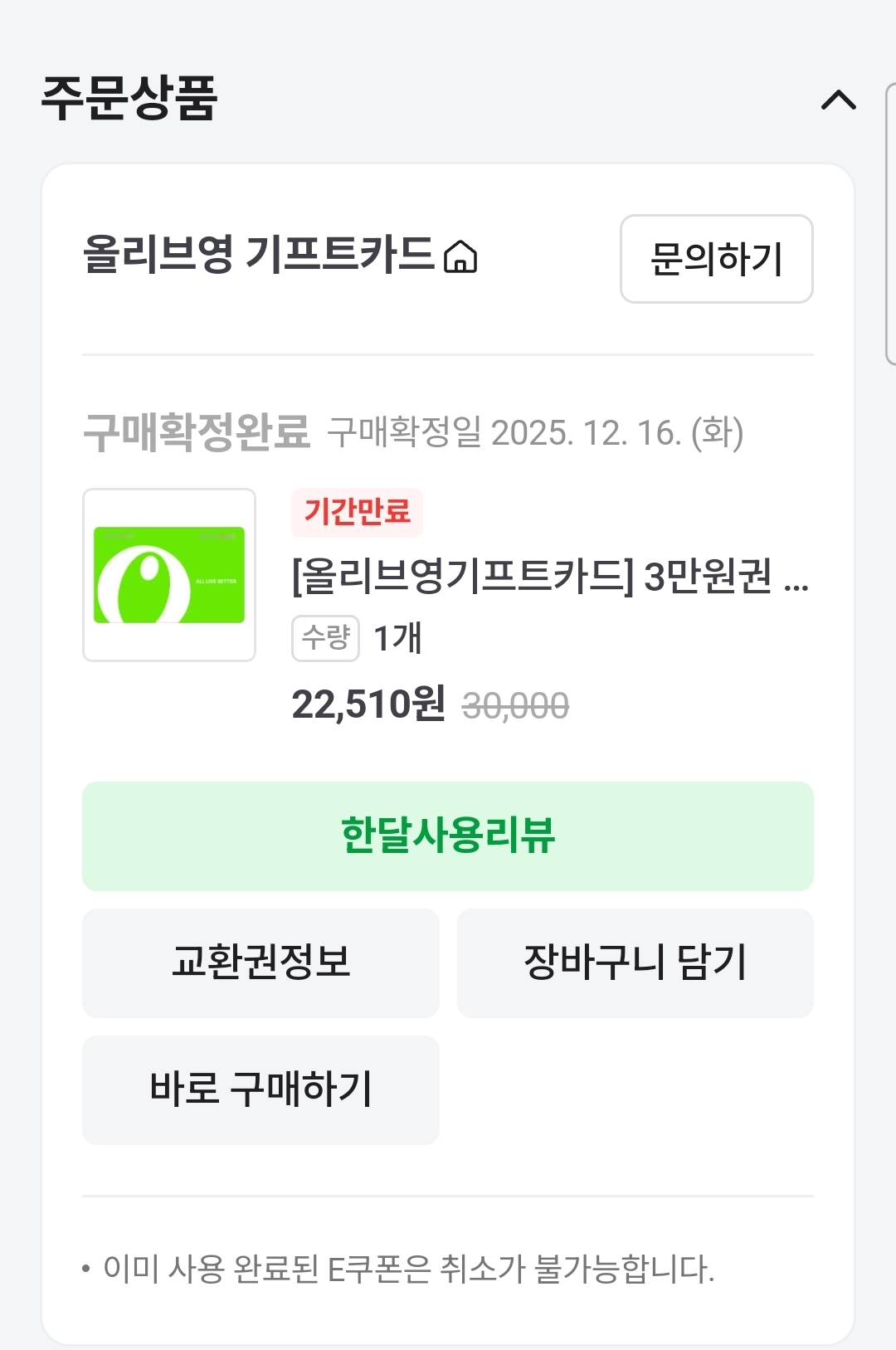Viewport: 896px width, 1350px height.
Task: Open the store home icon beside 올리브영 기프트카드
Action: click(460, 256)
